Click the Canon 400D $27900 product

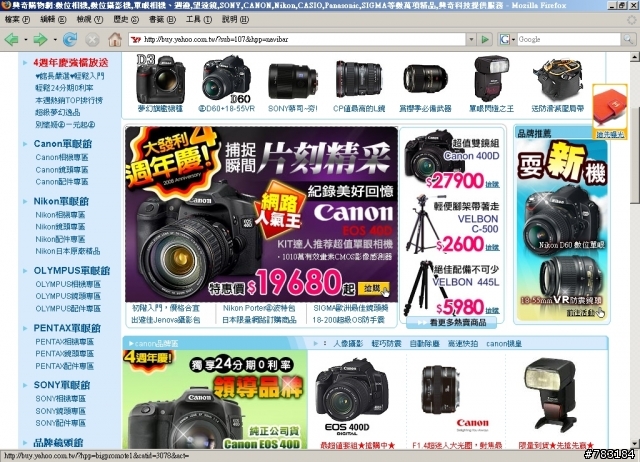452,161
